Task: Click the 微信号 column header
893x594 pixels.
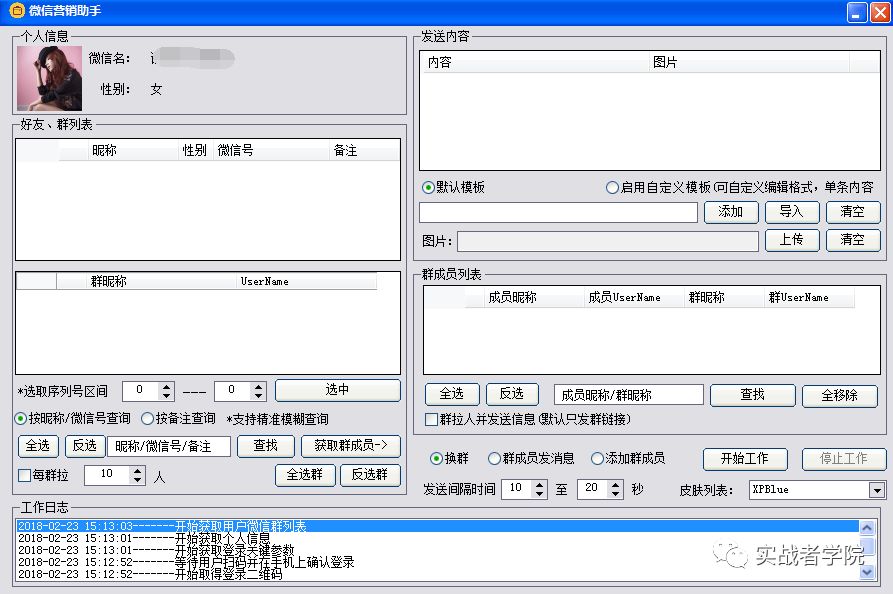Action: [x=271, y=150]
